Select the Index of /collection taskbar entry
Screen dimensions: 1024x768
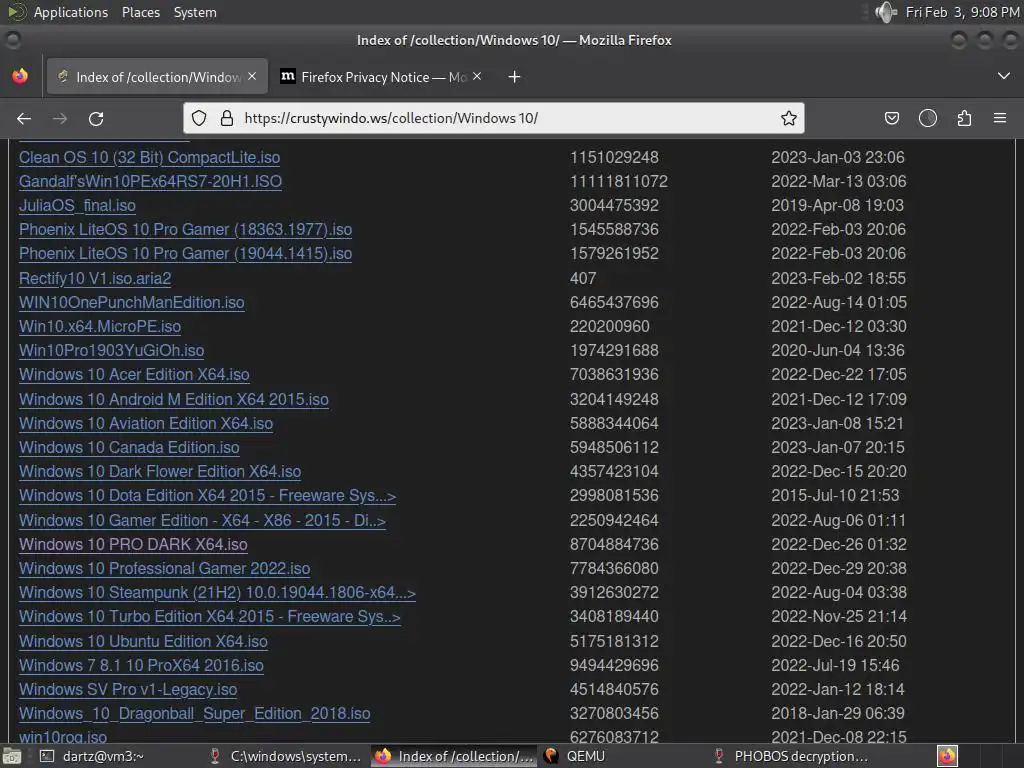(x=455, y=756)
